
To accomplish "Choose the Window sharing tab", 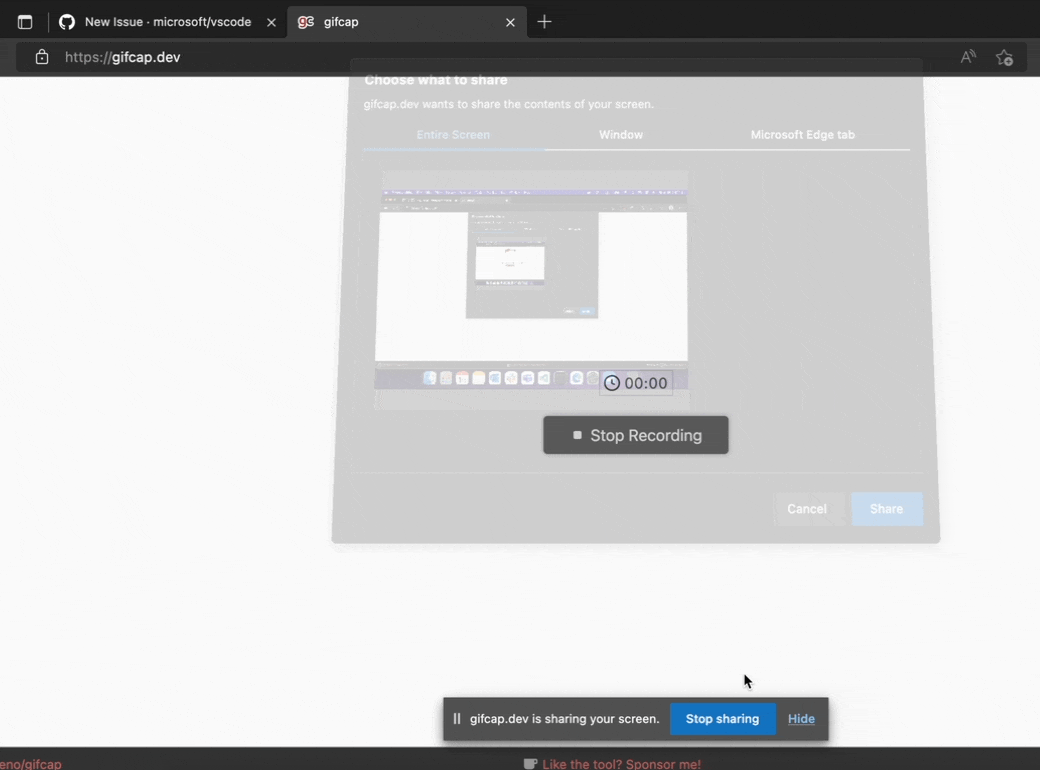I will pos(621,135).
